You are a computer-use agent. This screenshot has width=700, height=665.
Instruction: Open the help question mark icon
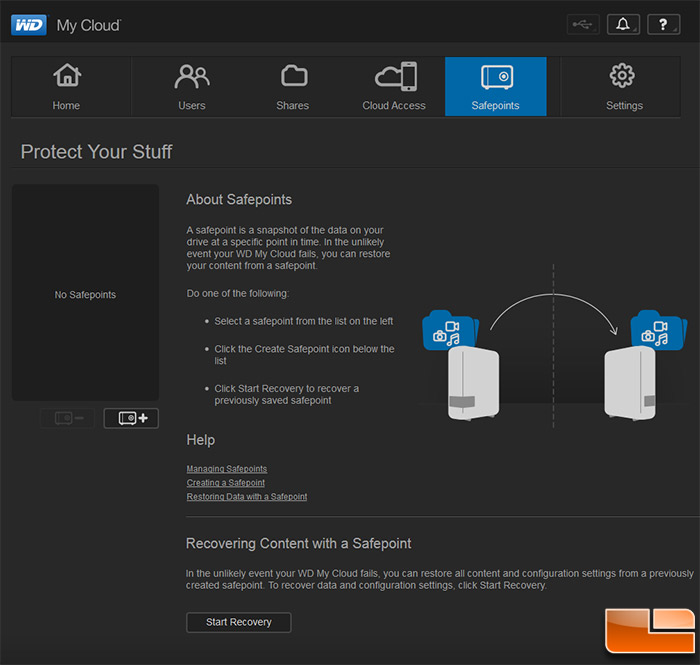pos(663,24)
